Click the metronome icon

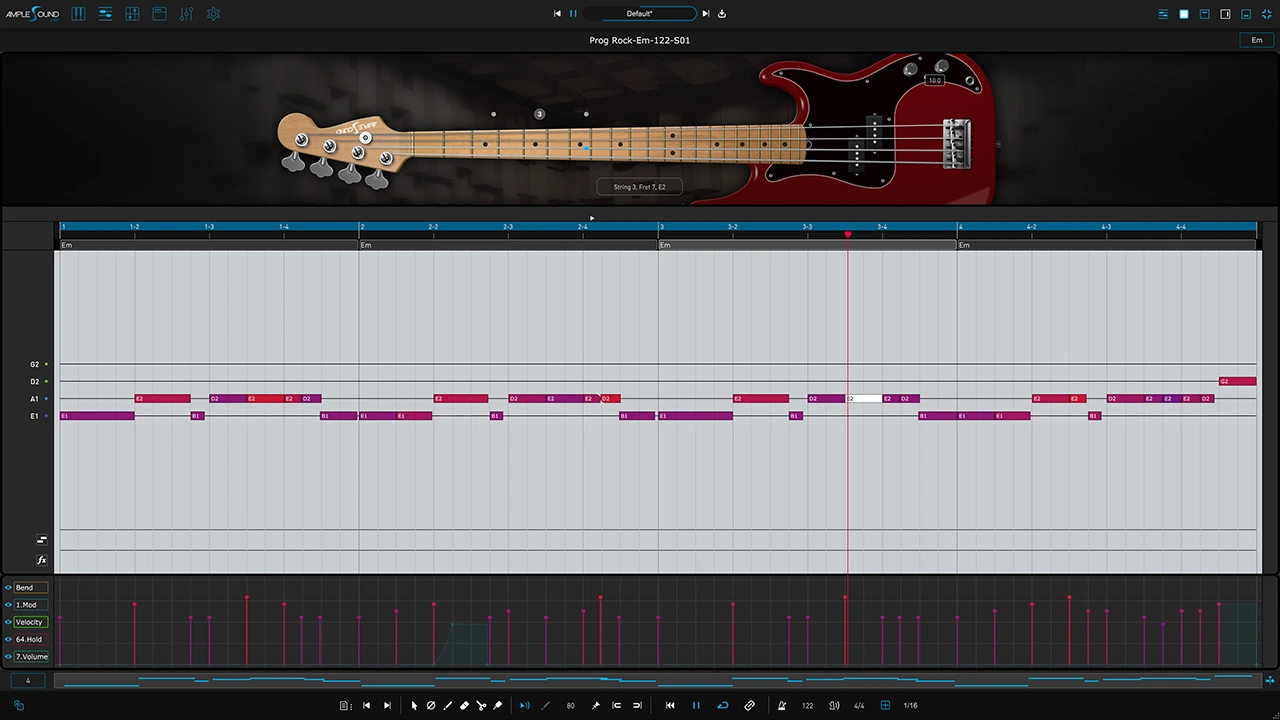(782, 705)
